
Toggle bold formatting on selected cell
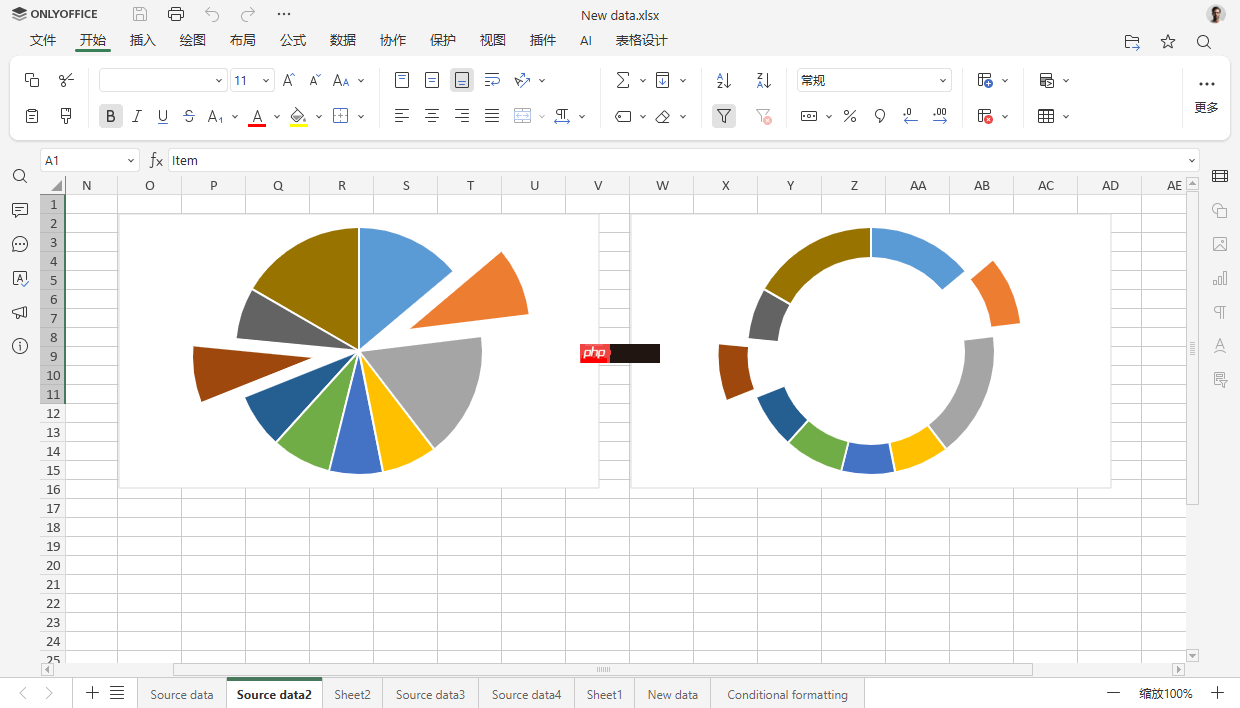[110, 116]
